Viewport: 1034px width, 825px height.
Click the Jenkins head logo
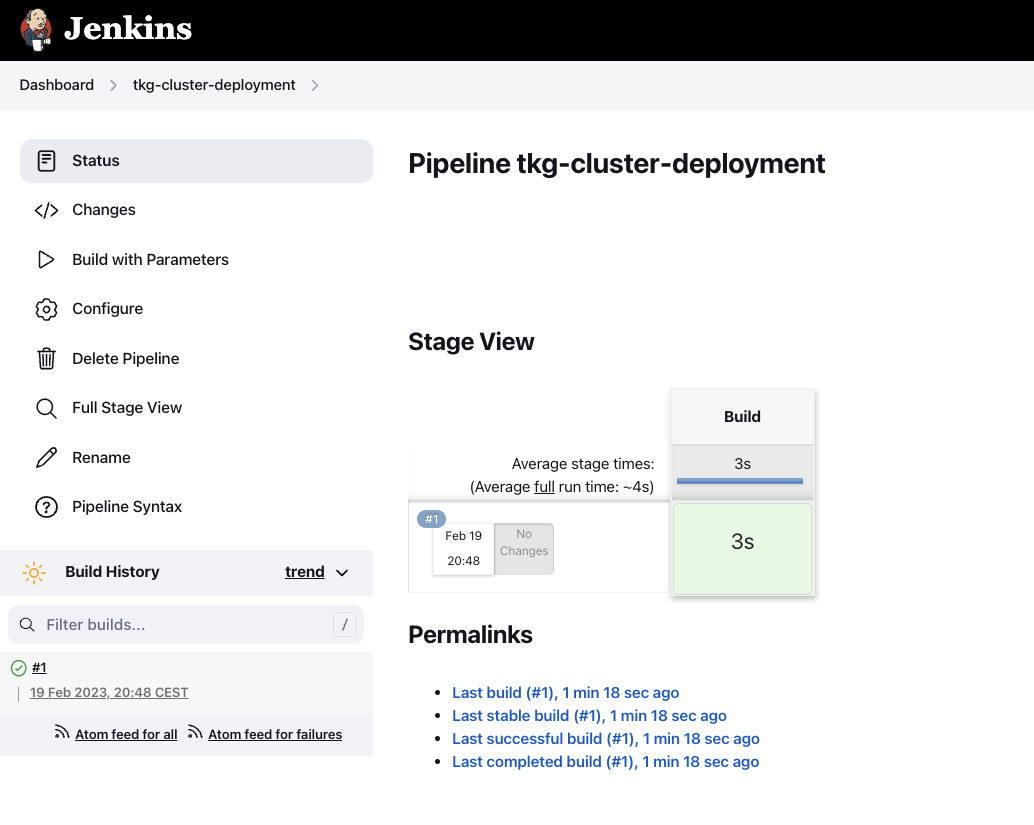(34, 30)
